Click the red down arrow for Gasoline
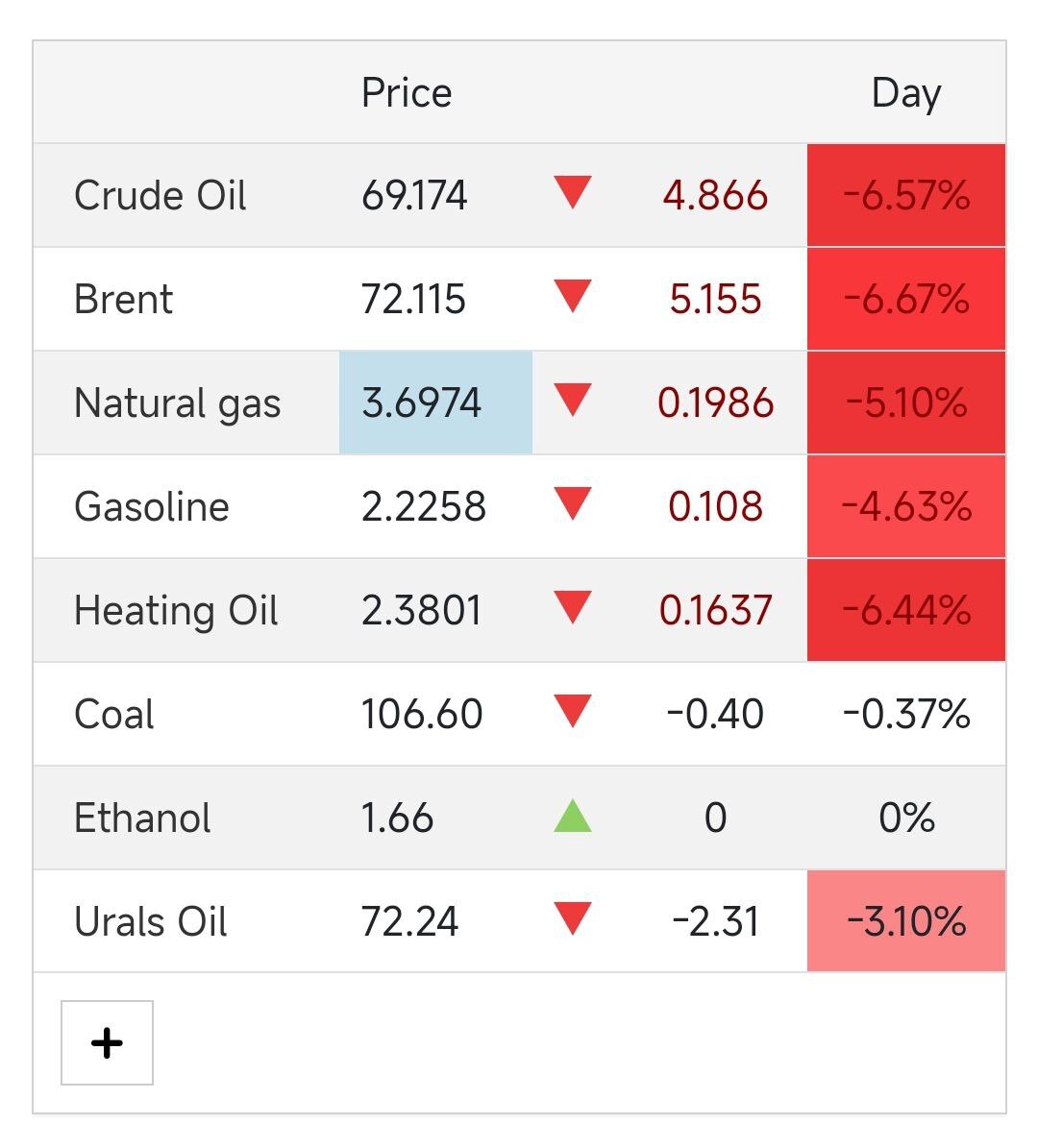This screenshot has width=1038, height=1148. tap(573, 504)
